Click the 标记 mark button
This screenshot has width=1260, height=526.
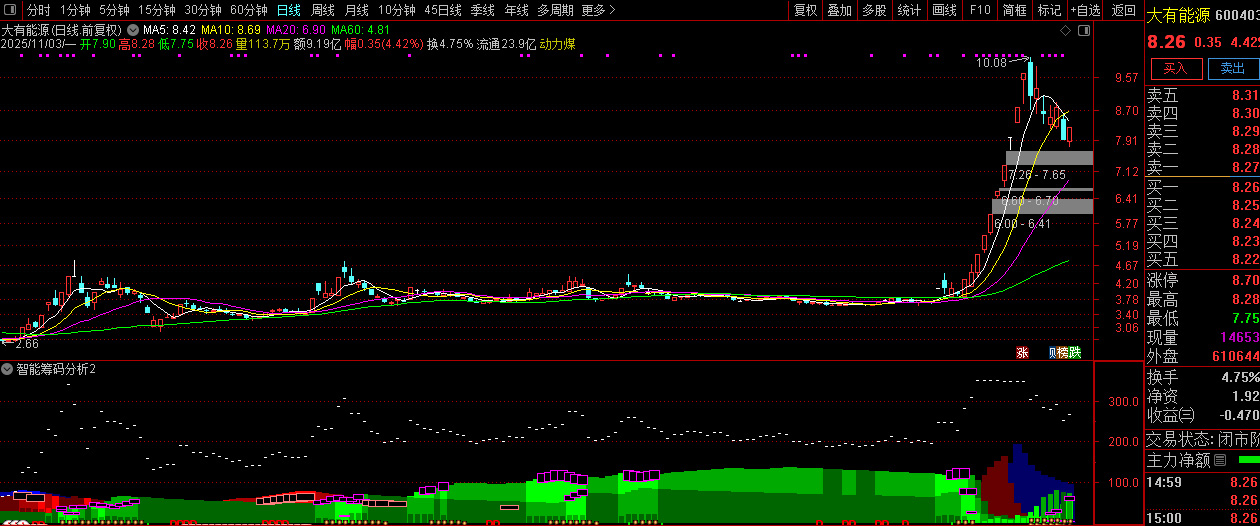(1049, 10)
